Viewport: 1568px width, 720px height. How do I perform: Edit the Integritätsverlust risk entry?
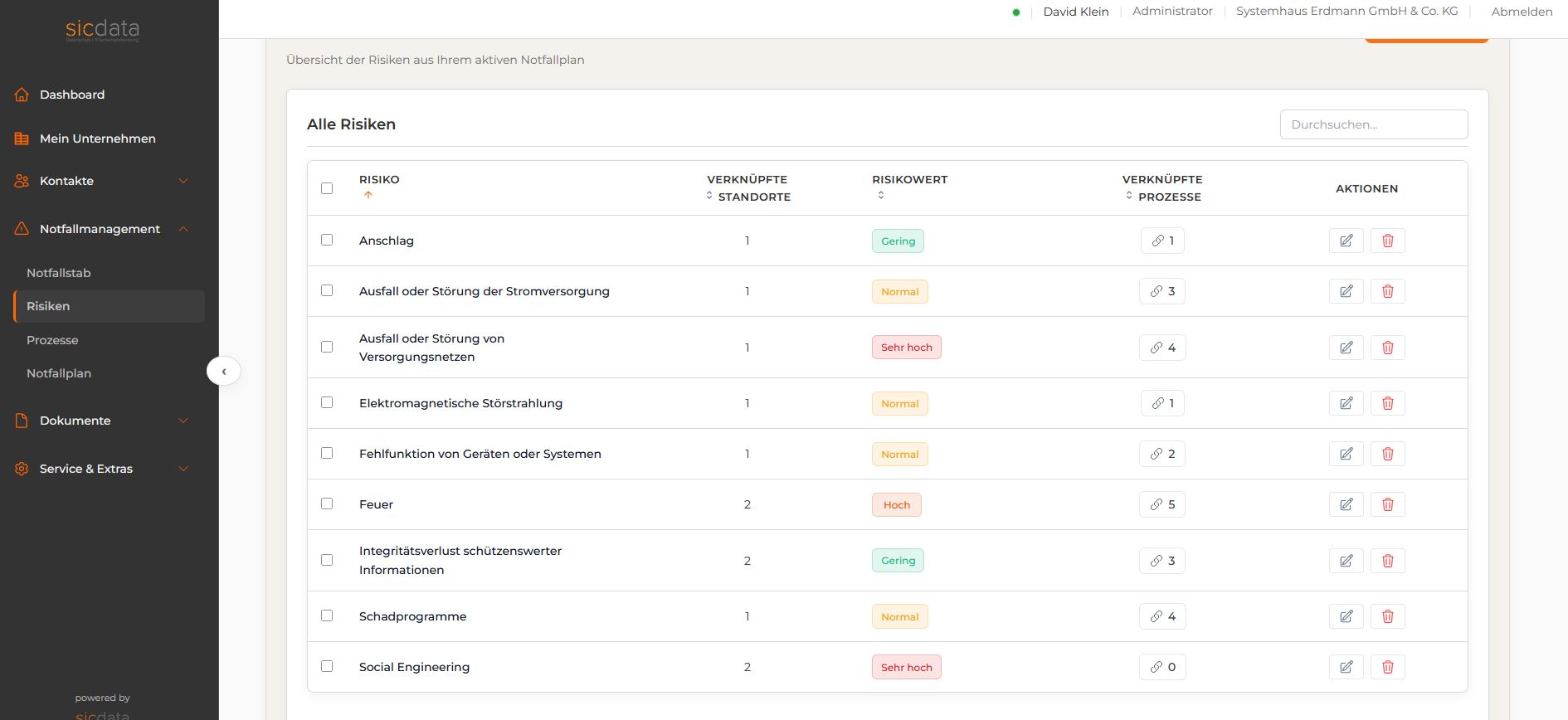point(1346,561)
